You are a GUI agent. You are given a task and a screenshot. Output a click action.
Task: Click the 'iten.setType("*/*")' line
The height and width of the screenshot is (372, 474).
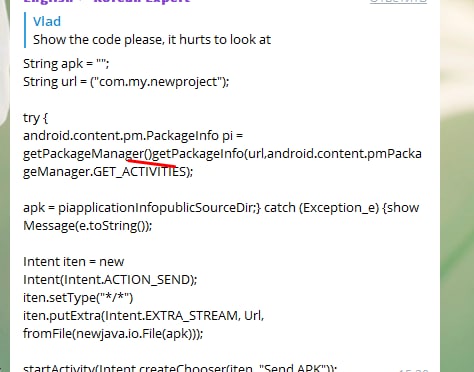78,297
